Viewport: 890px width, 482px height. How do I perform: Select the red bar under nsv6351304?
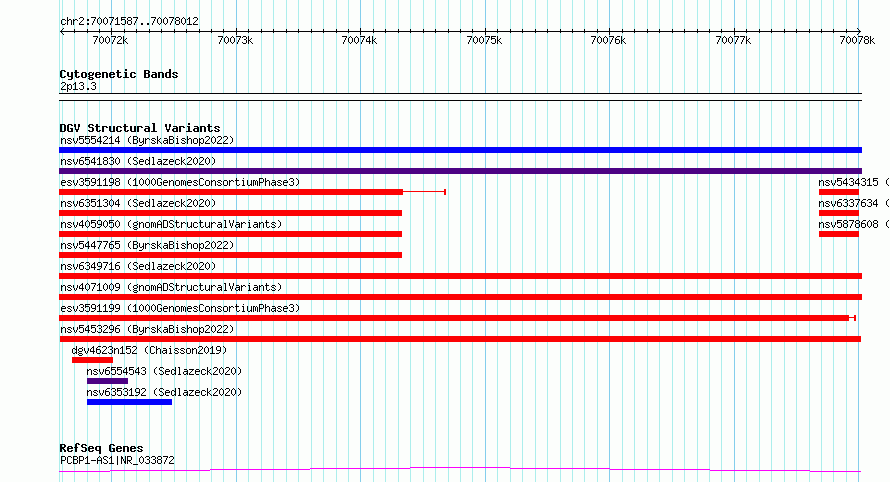point(230,213)
